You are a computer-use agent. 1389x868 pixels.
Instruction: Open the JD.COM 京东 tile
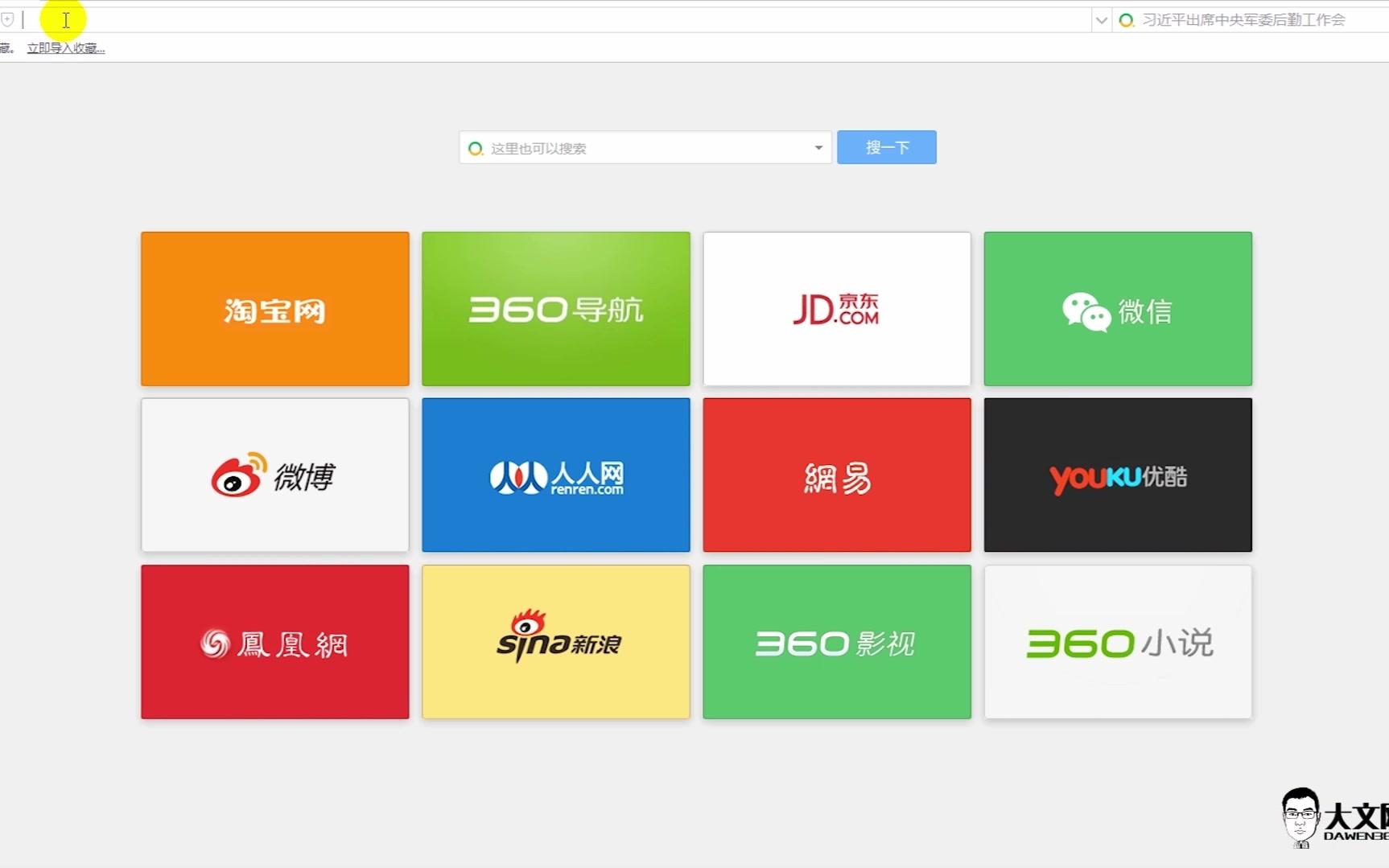[x=837, y=309]
